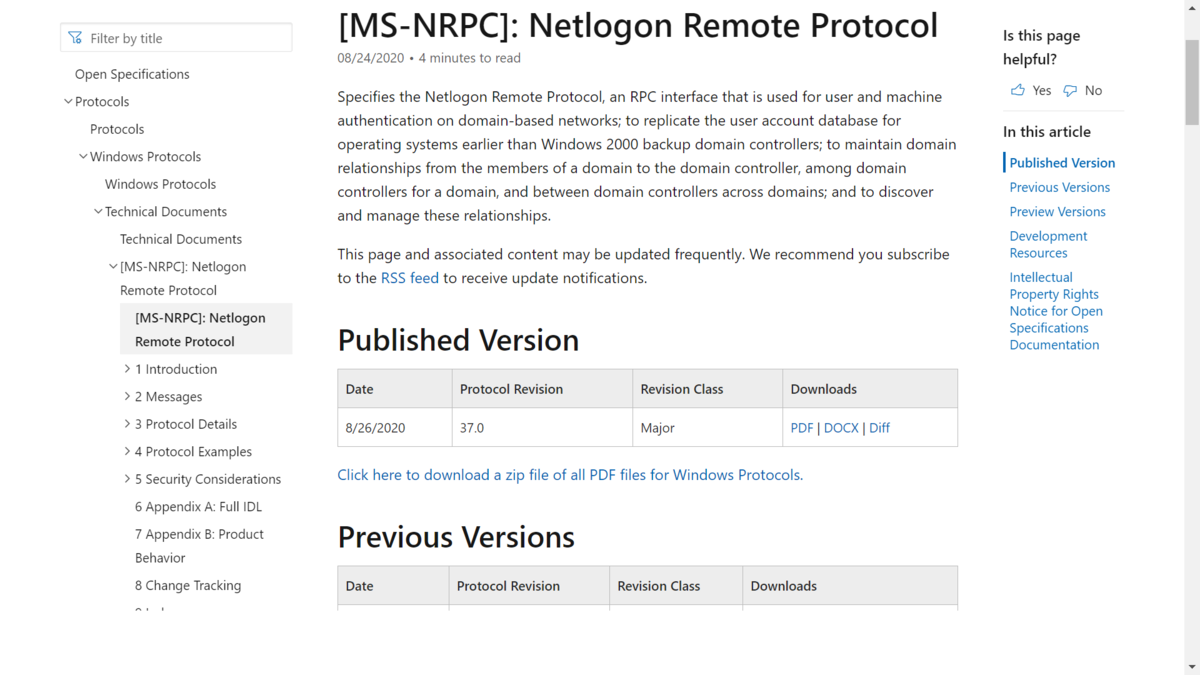Viewport: 1200px width, 675px height.
Task: Download the zip of all Windows Protocols PDFs
Action: click(x=570, y=474)
